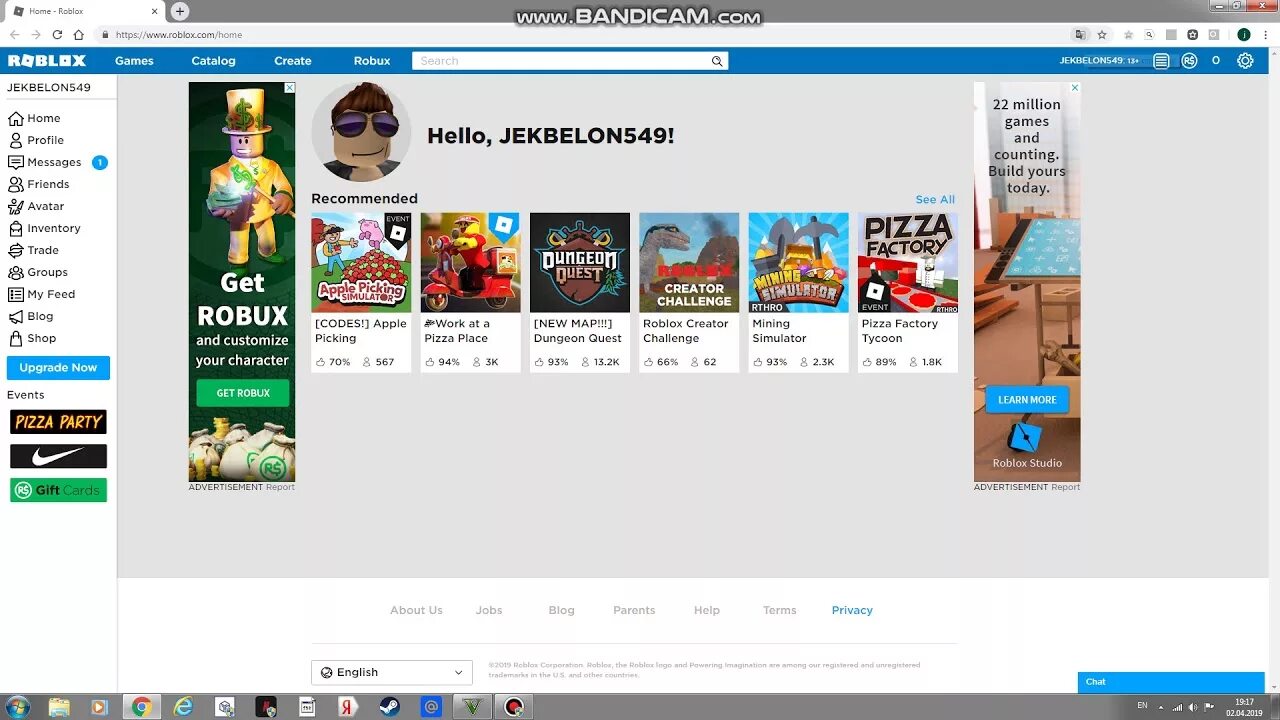Viewport: 1280px width, 720px height.
Task: Open My Feed in the sidebar
Action: [42, 294]
